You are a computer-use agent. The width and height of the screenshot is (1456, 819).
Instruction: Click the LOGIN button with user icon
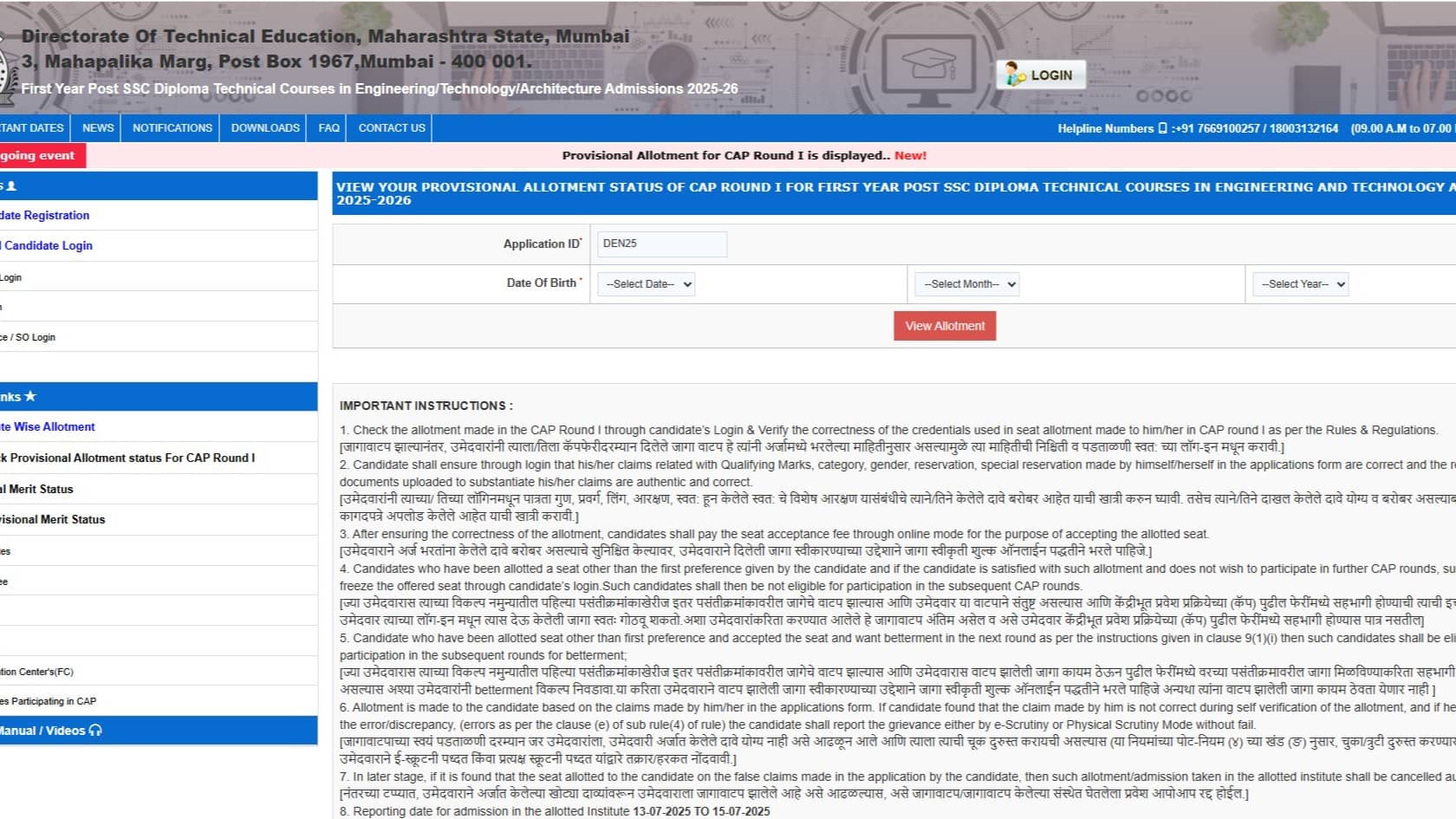pyautogui.click(x=1040, y=75)
